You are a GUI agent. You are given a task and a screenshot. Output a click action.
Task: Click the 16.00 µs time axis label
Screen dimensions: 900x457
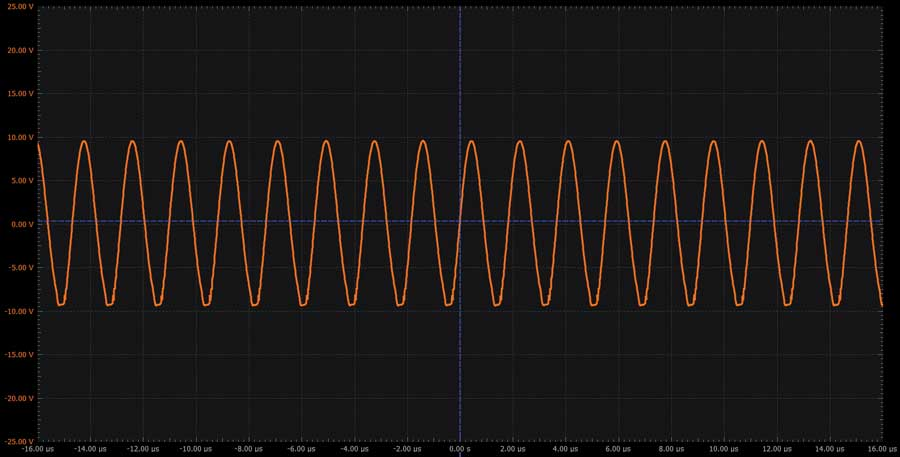click(880, 449)
